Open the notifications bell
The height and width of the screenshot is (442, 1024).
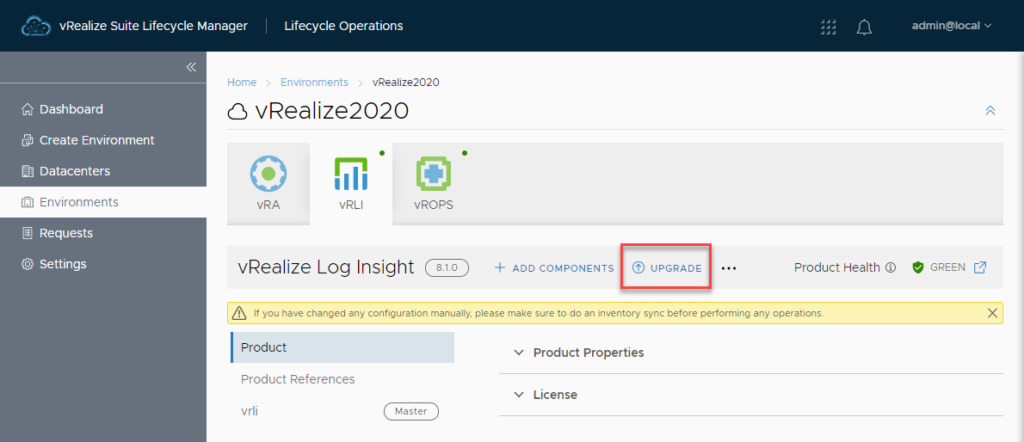click(864, 27)
